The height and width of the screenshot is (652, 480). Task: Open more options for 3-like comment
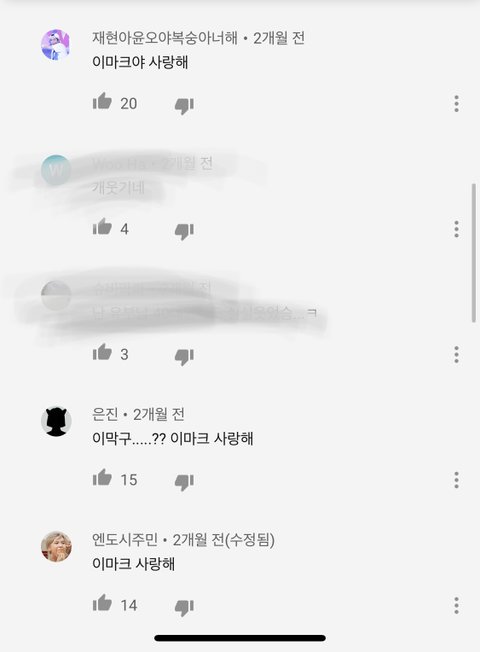pyautogui.click(x=456, y=355)
